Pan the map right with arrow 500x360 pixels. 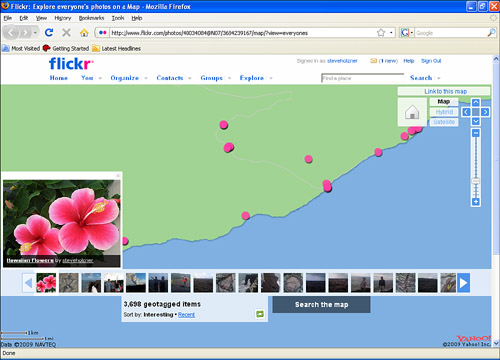click(485, 112)
